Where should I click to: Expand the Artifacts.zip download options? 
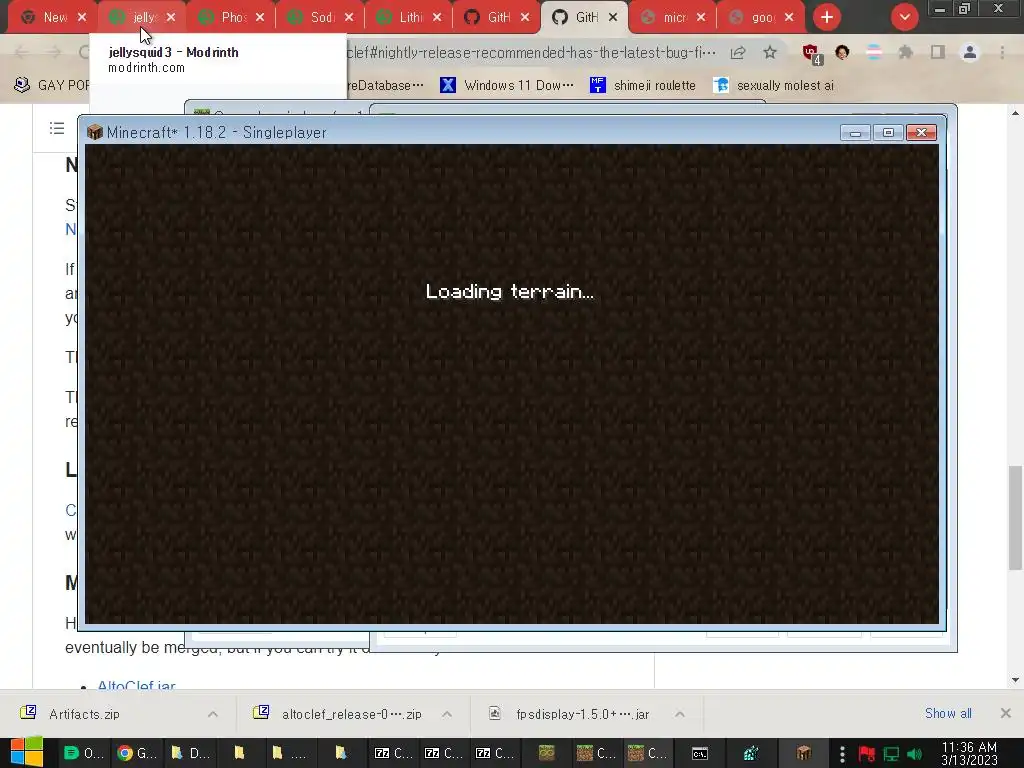click(213, 714)
